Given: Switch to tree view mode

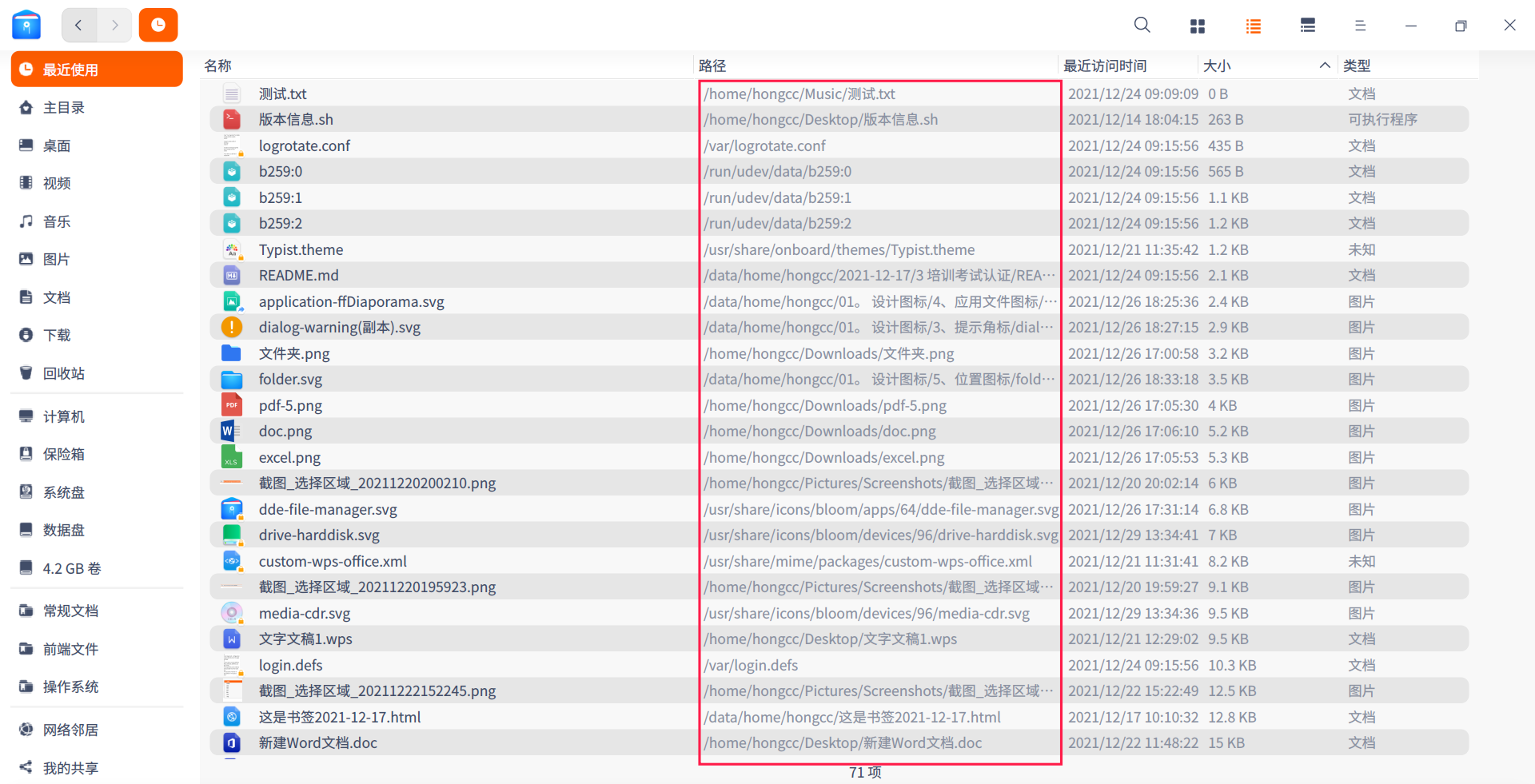Looking at the screenshot, I should (x=1308, y=26).
